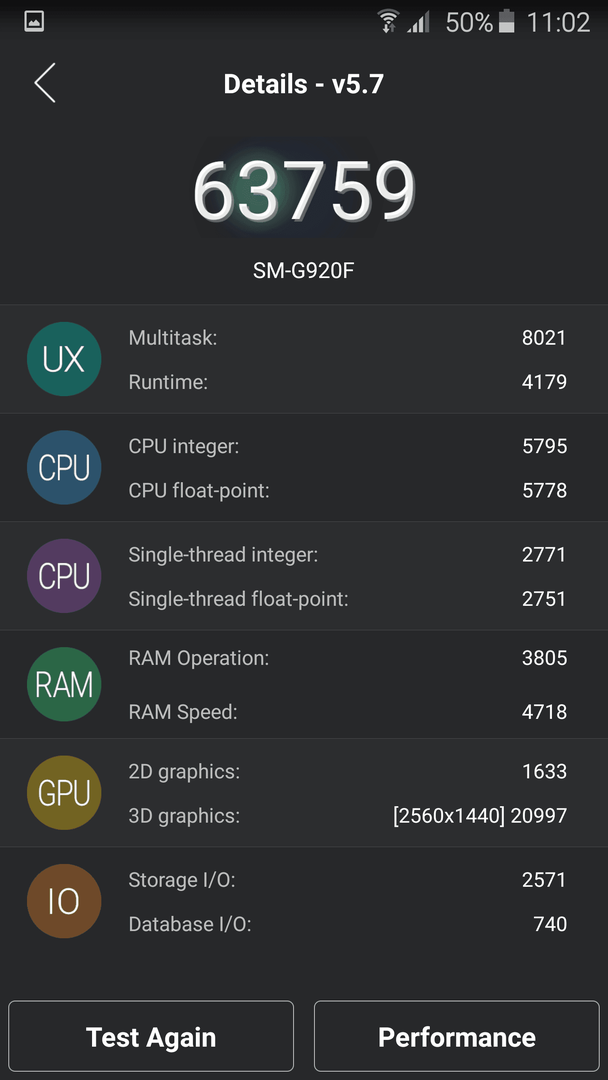The image size is (608, 1080).
Task: Select the Database I/O score row
Action: pos(348,924)
